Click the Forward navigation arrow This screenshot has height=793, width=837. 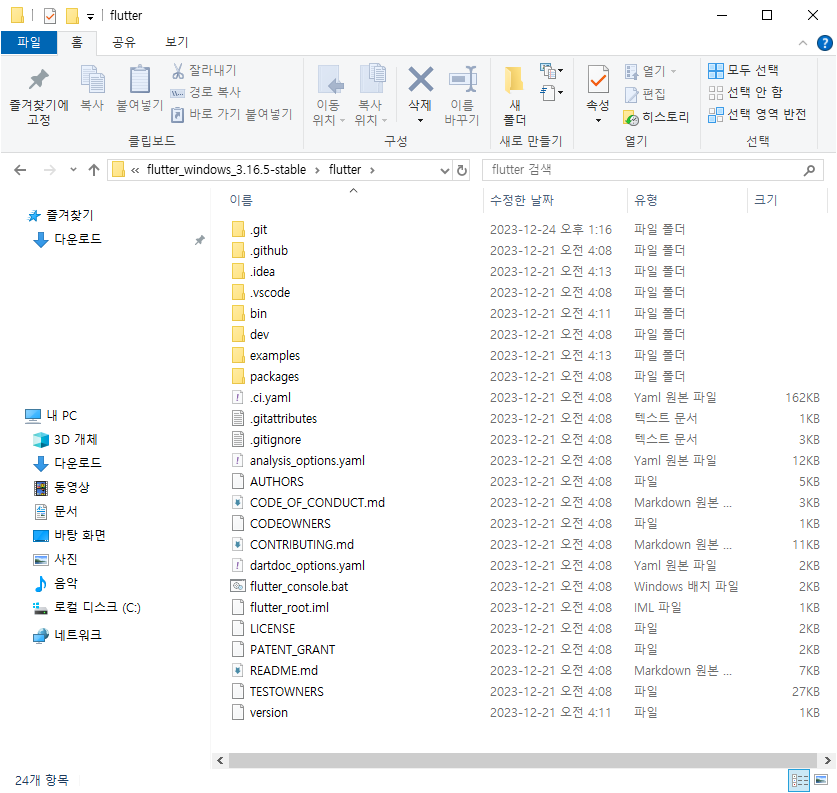50,170
